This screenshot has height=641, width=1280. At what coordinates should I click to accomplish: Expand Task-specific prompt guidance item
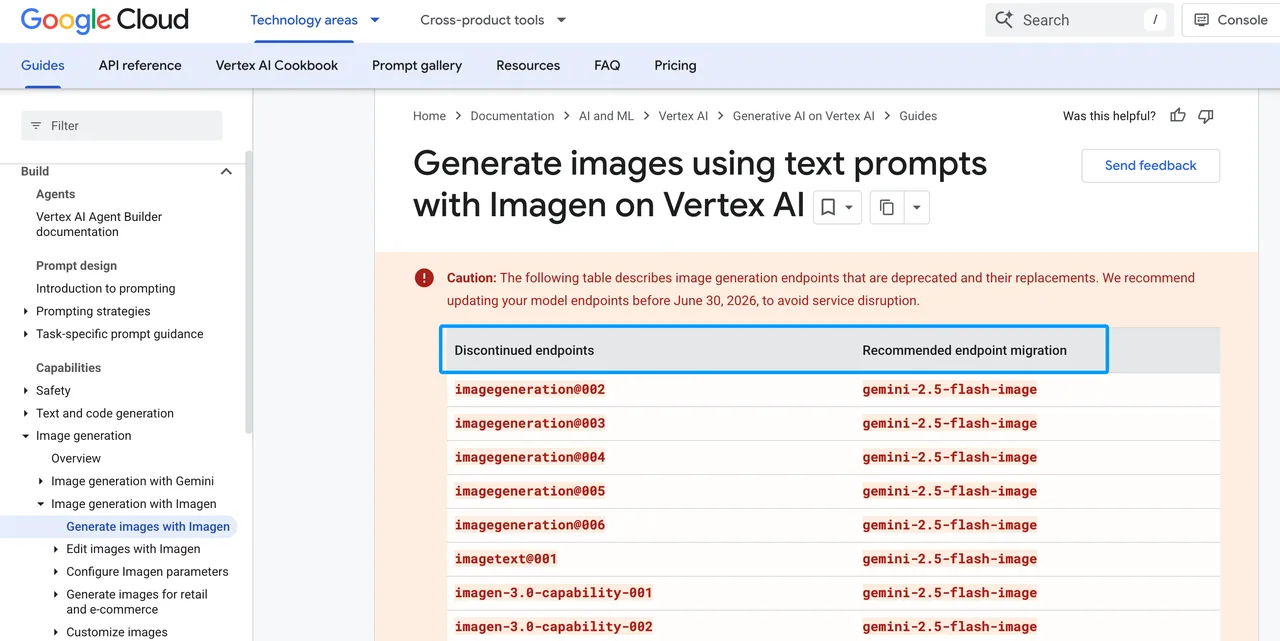pyautogui.click(x=26, y=334)
